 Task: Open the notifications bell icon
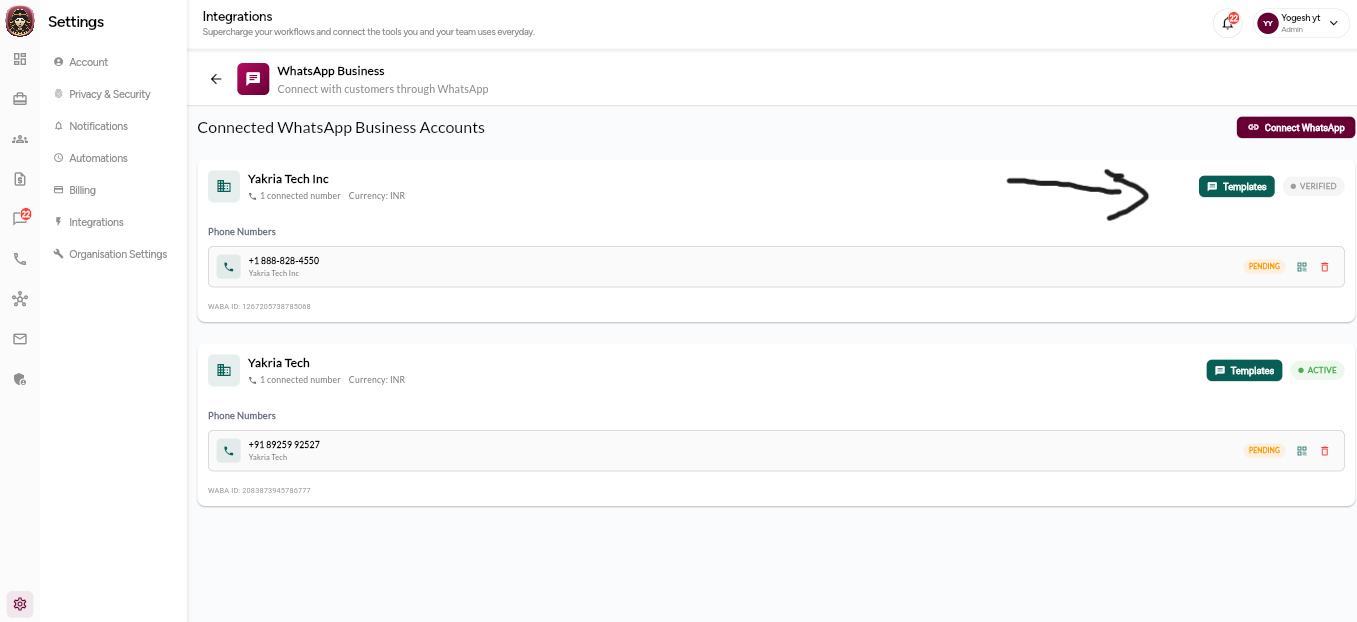1228,23
